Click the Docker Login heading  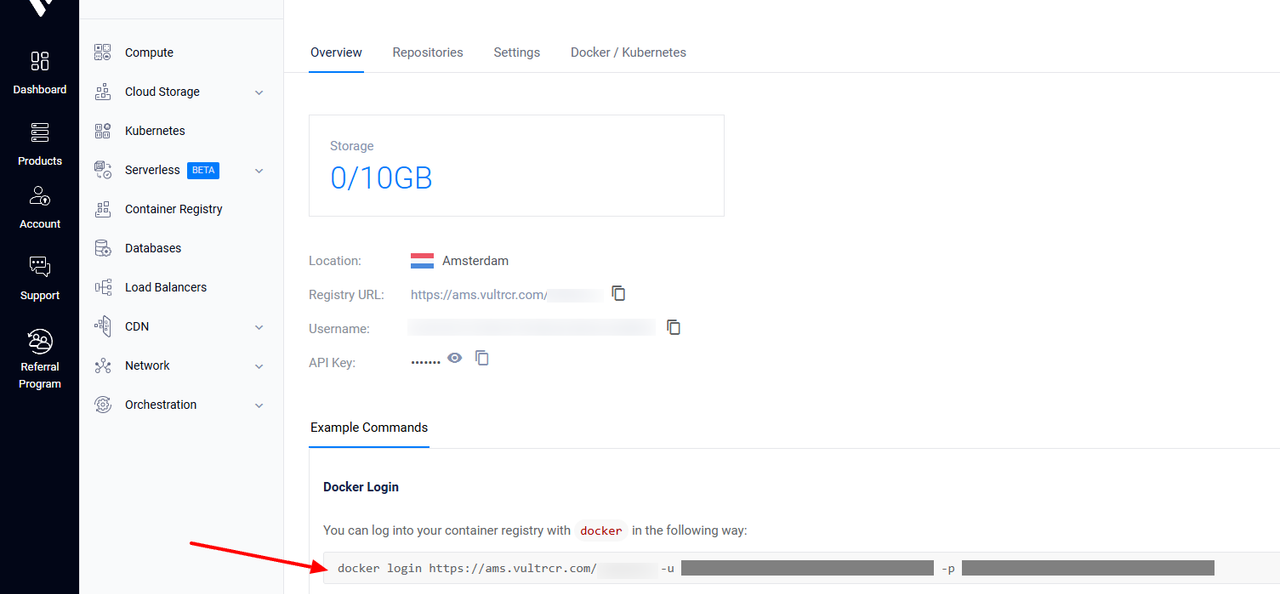pos(361,487)
